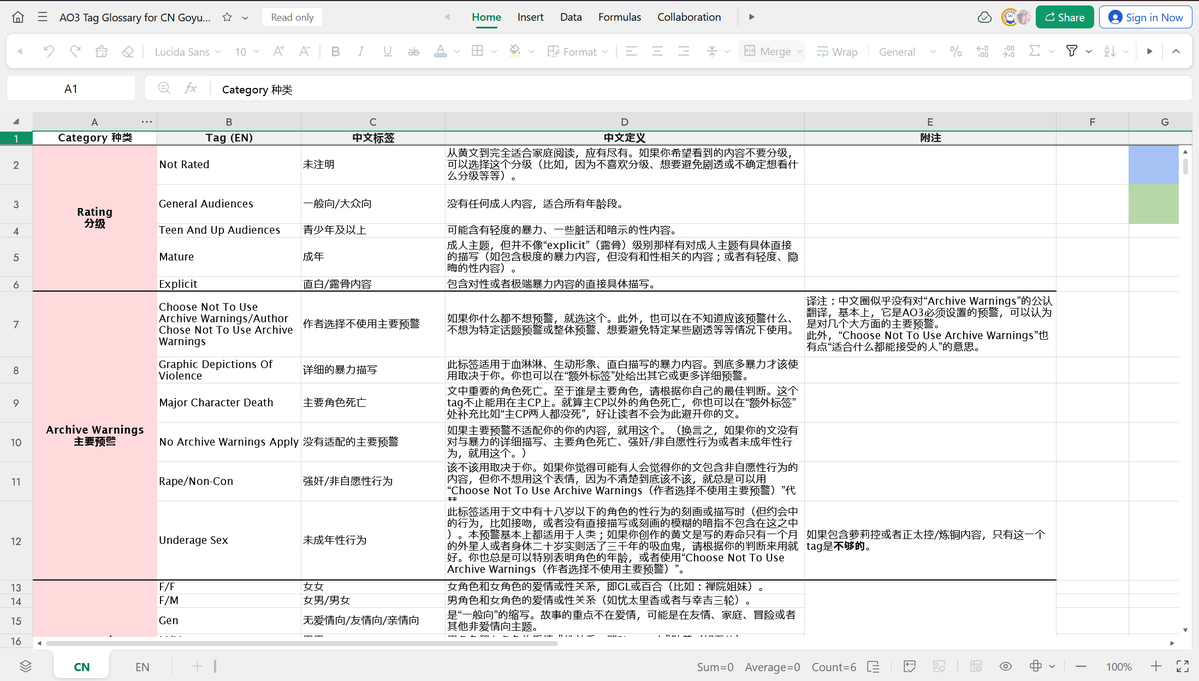
Task: Align text left
Action: click(631, 51)
